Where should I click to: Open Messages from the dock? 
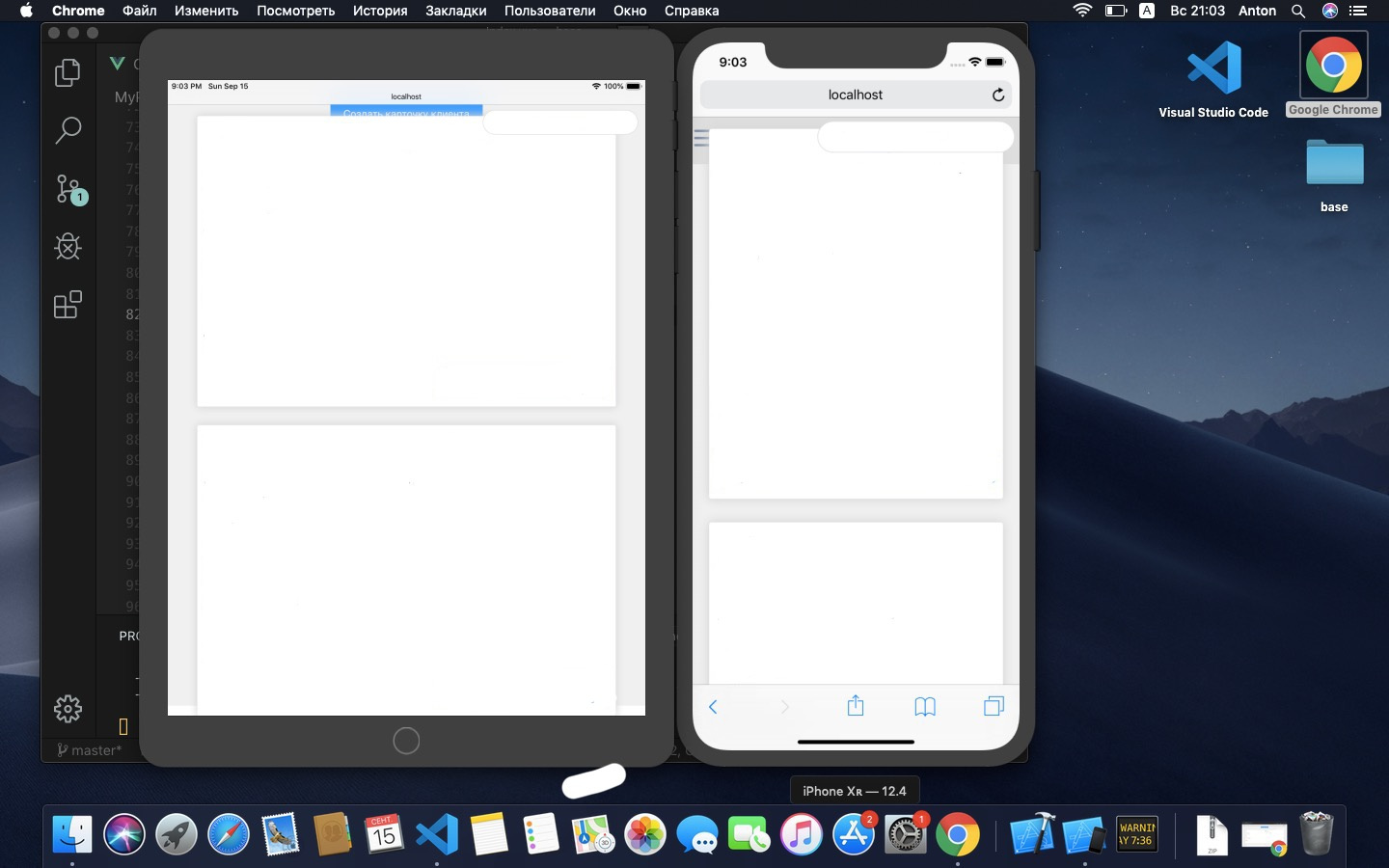click(697, 834)
